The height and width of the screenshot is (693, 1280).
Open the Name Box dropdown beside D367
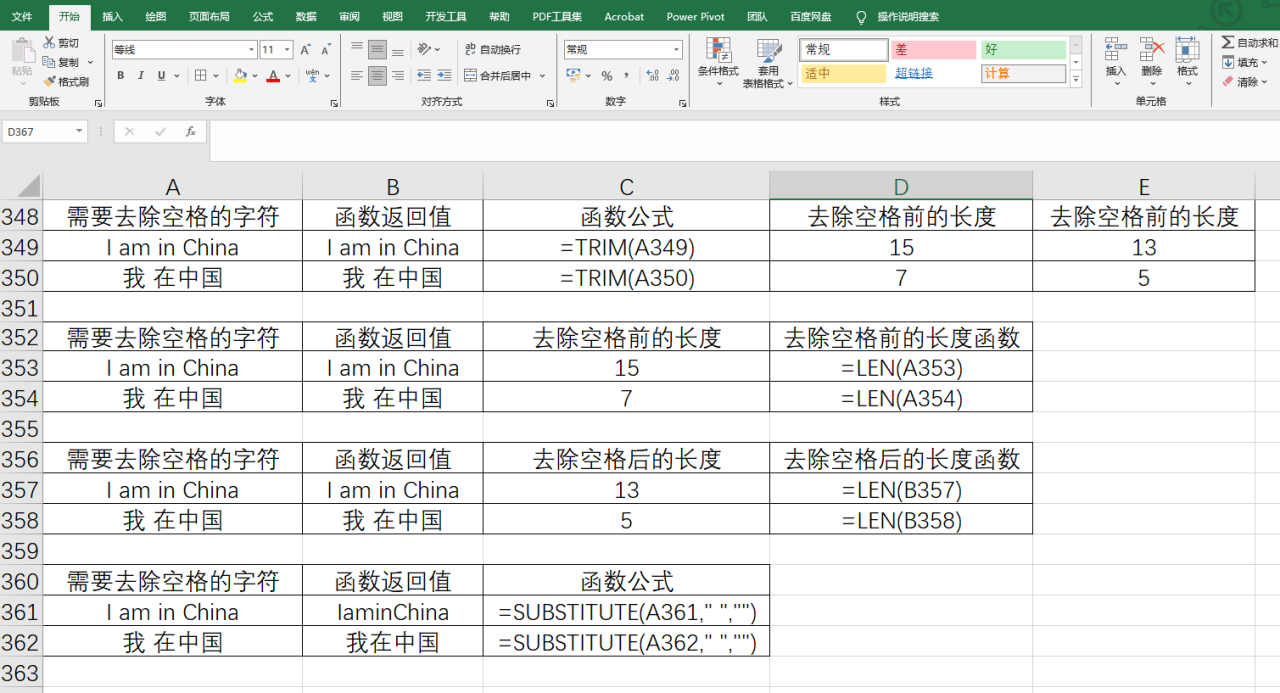click(x=79, y=131)
